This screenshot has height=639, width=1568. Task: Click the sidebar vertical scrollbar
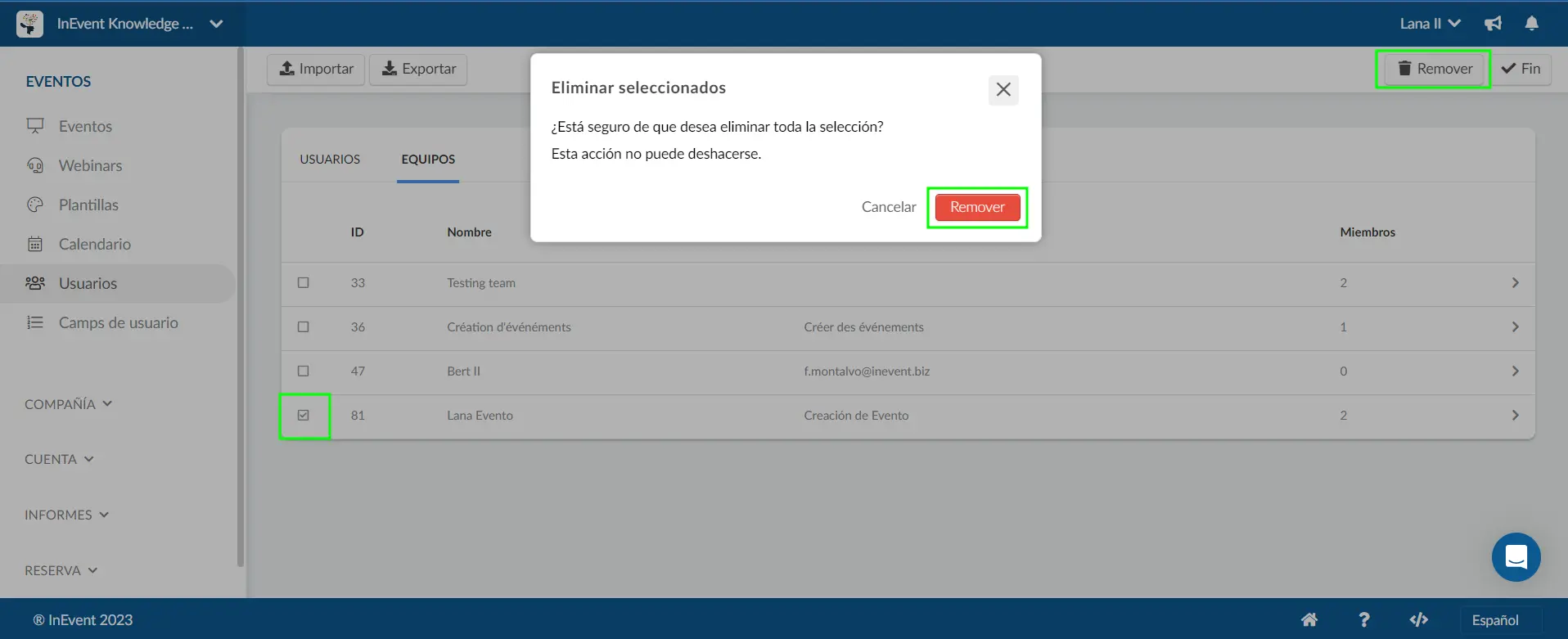pyautogui.click(x=240, y=307)
